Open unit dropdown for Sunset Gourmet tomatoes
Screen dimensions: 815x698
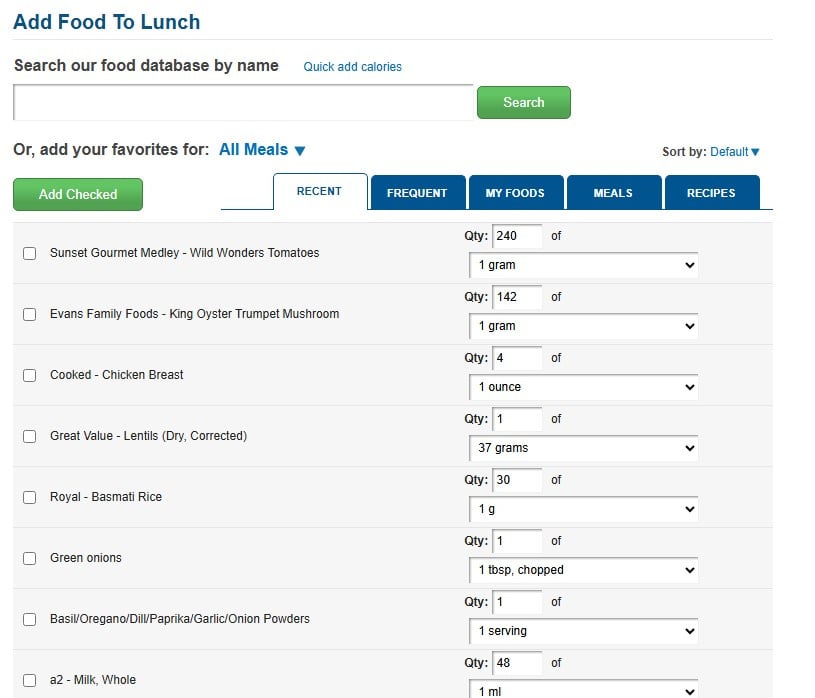(x=583, y=265)
